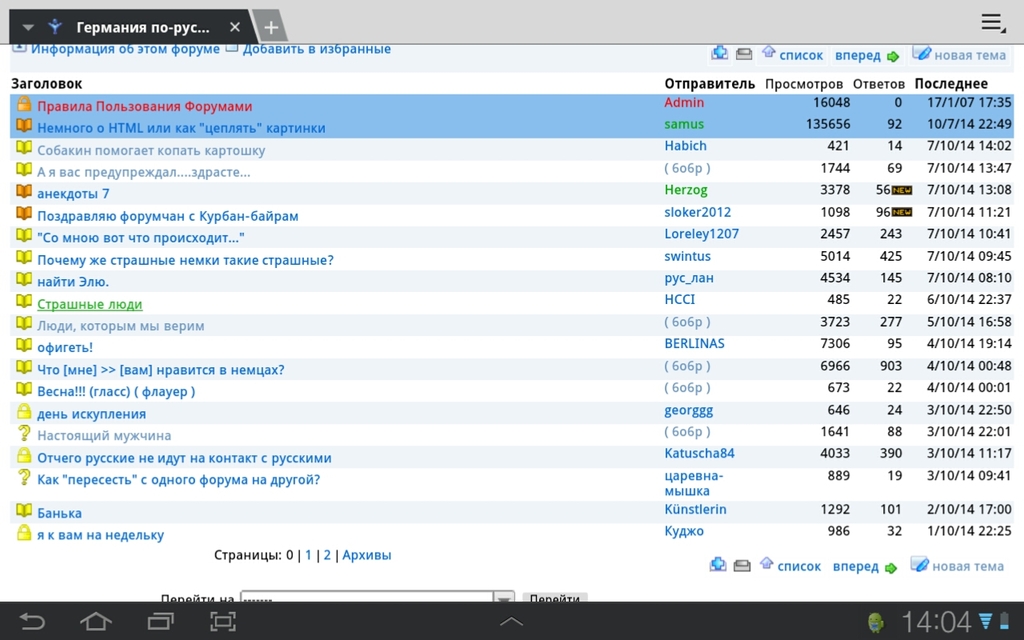1024x640 pixels.
Task: Click lock icon beside Отчего русские thread
Action: pyautogui.click(x=24, y=455)
